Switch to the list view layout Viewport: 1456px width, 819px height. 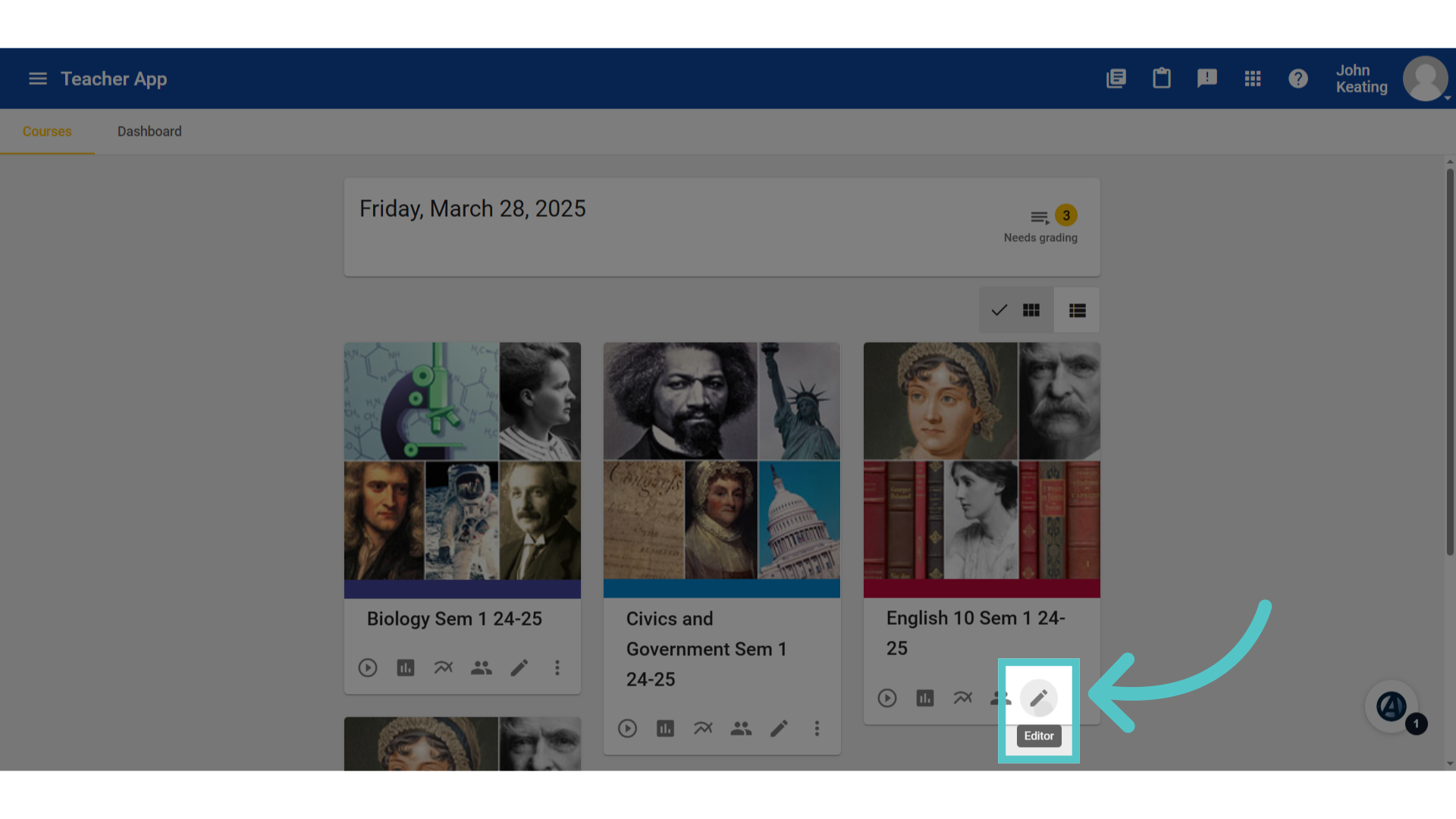click(x=1077, y=310)
